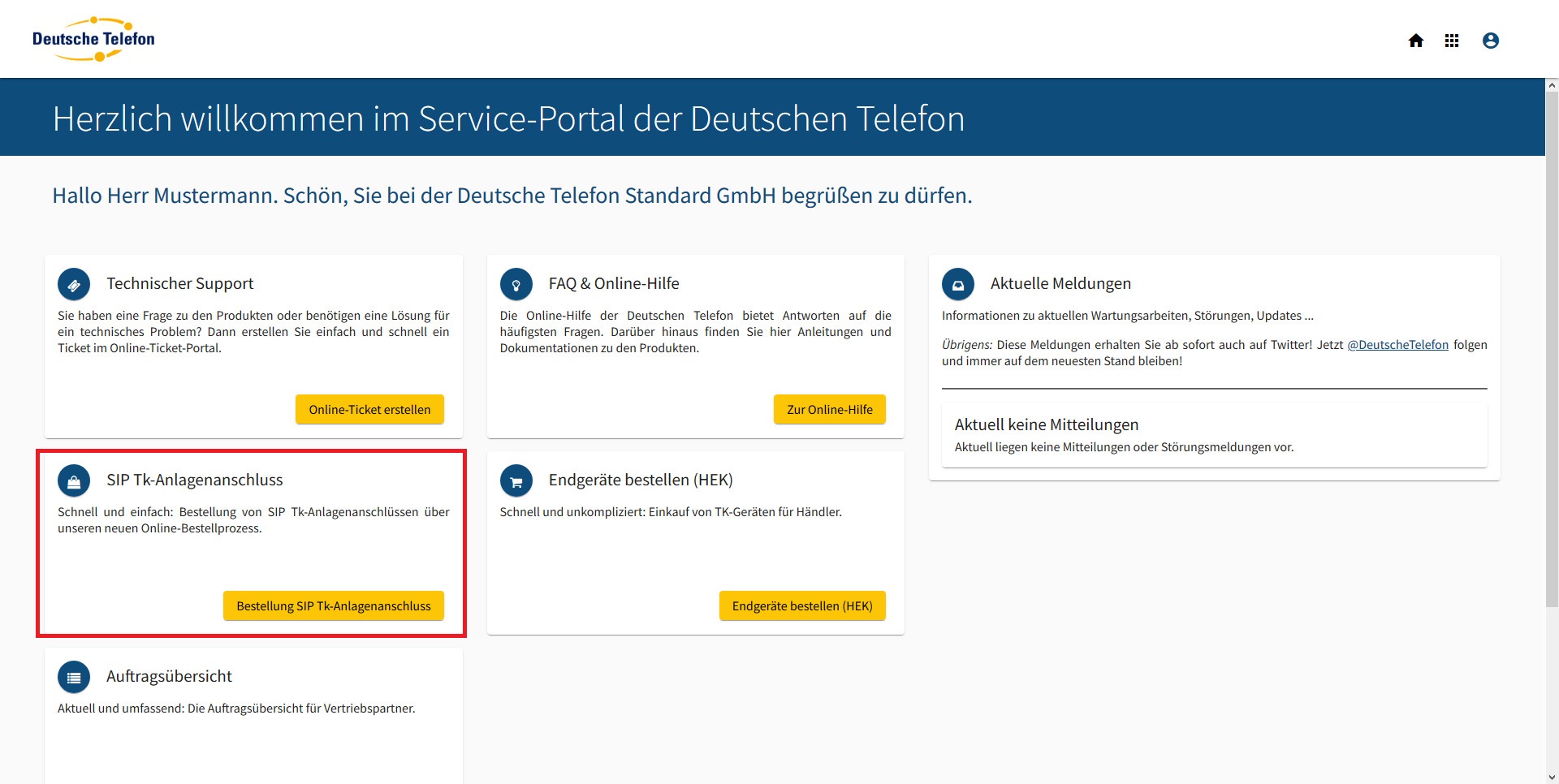
Task: Click the Auftragsübersicht heading
Action: click(169, 676)
